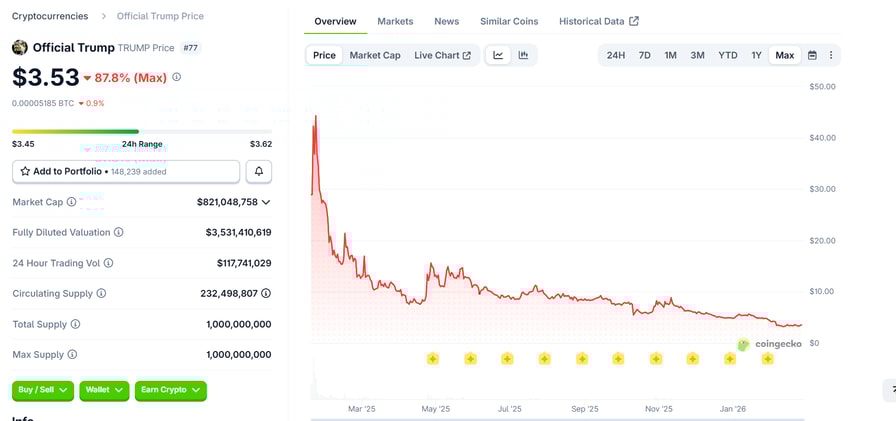This screenshot has width=896, height=421.
Task: Click info icon next to Fully Diluted Valuation
Action: pos(119,232)
